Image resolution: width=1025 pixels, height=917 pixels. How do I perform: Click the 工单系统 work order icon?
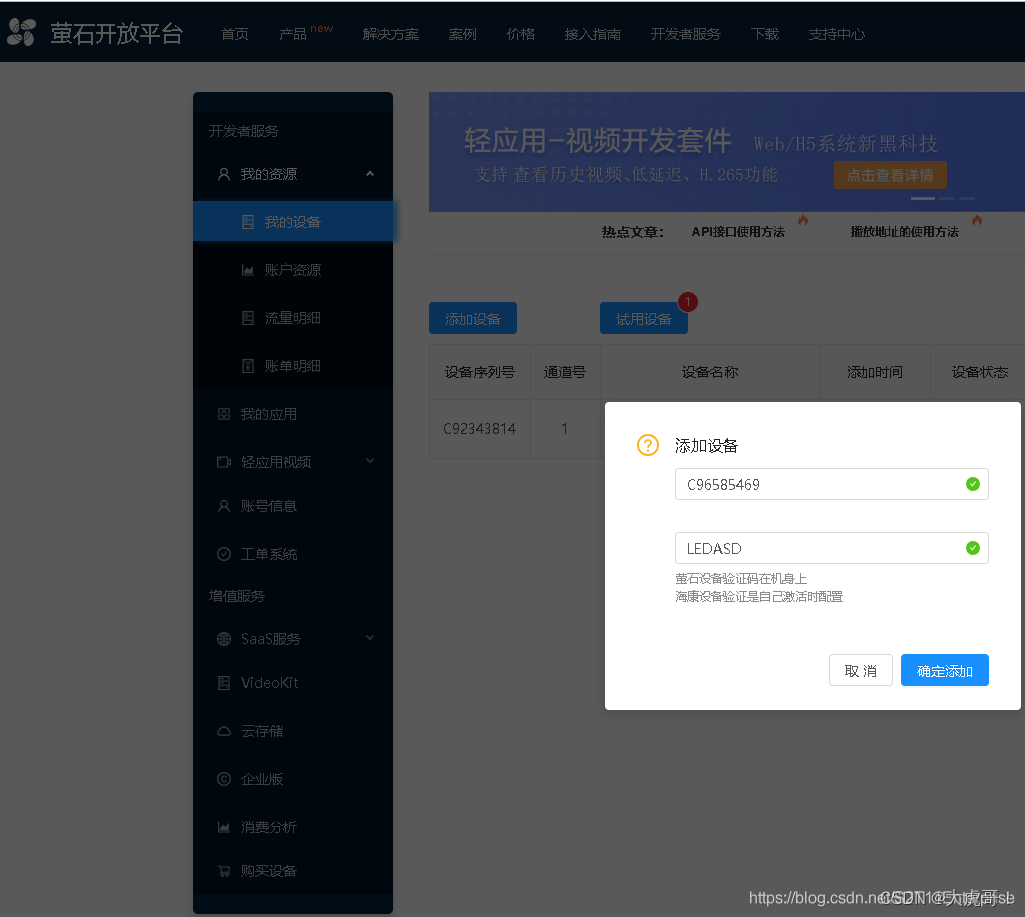[222, 553]
